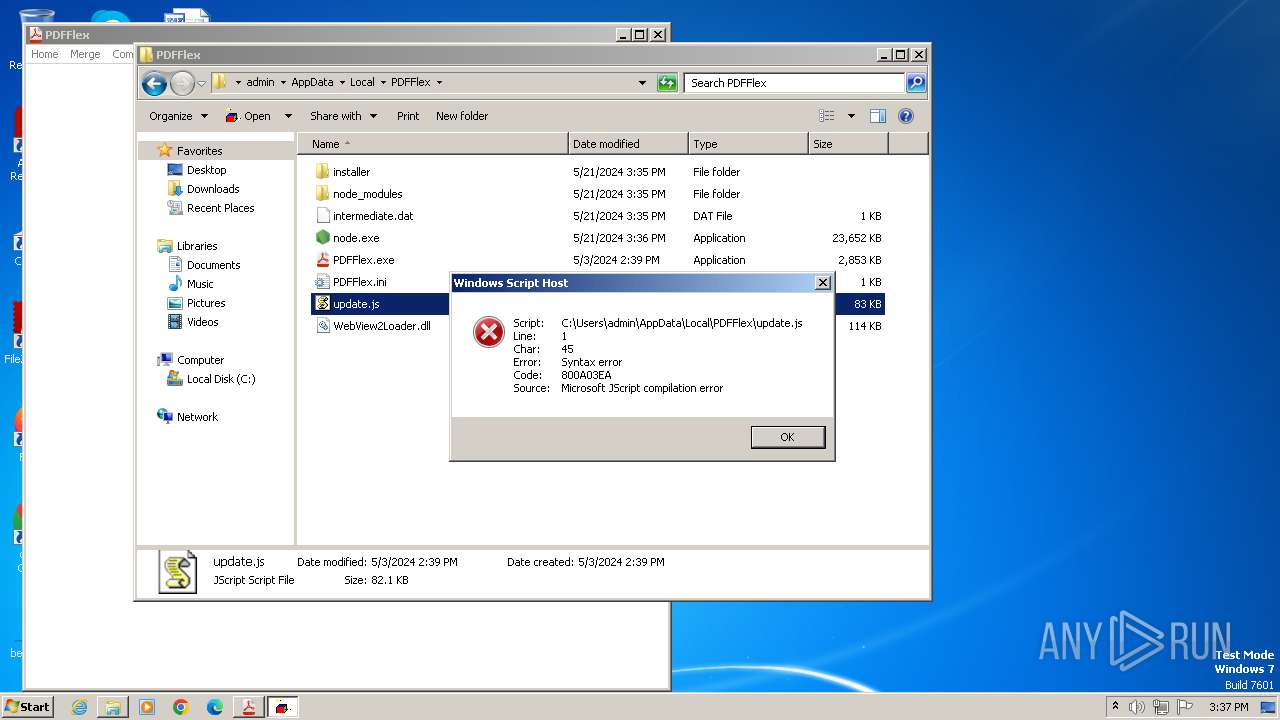Open the Start menu
Screen dimensions: 1280x720
point(27,707)
